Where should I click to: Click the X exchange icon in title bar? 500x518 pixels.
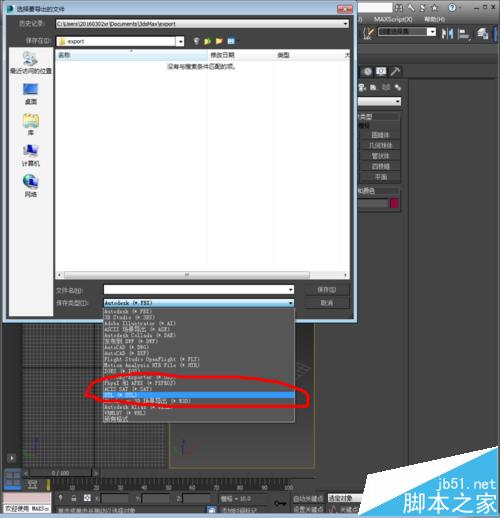tap(423, 8)
